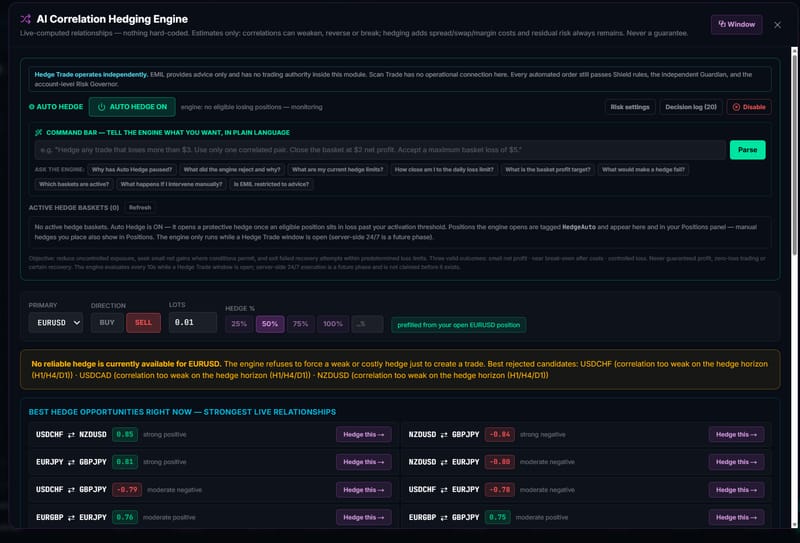Select SELL direction
800x543 pixels.
coord(143,323)
